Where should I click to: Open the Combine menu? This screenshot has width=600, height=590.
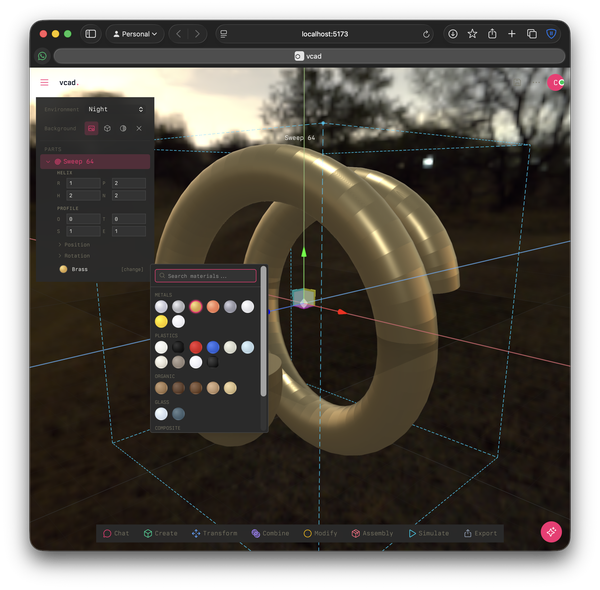point(270,533)
